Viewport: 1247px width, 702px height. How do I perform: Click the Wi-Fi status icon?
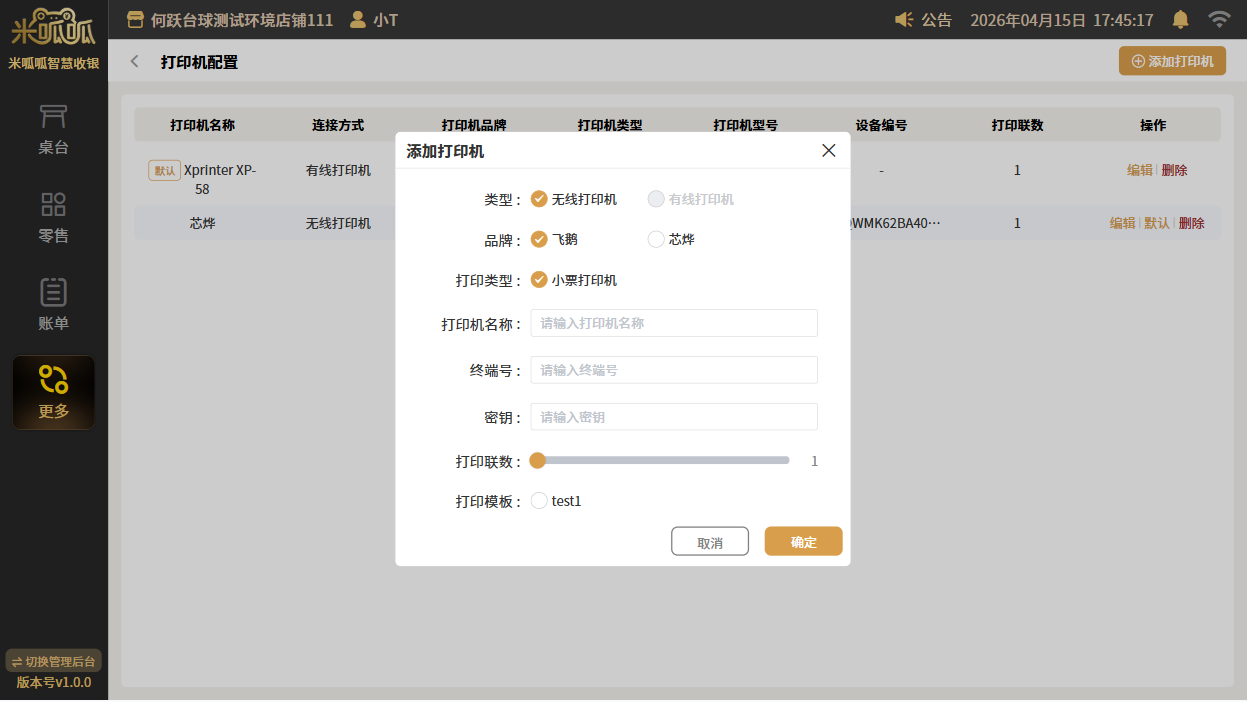tap(1218, 20)
